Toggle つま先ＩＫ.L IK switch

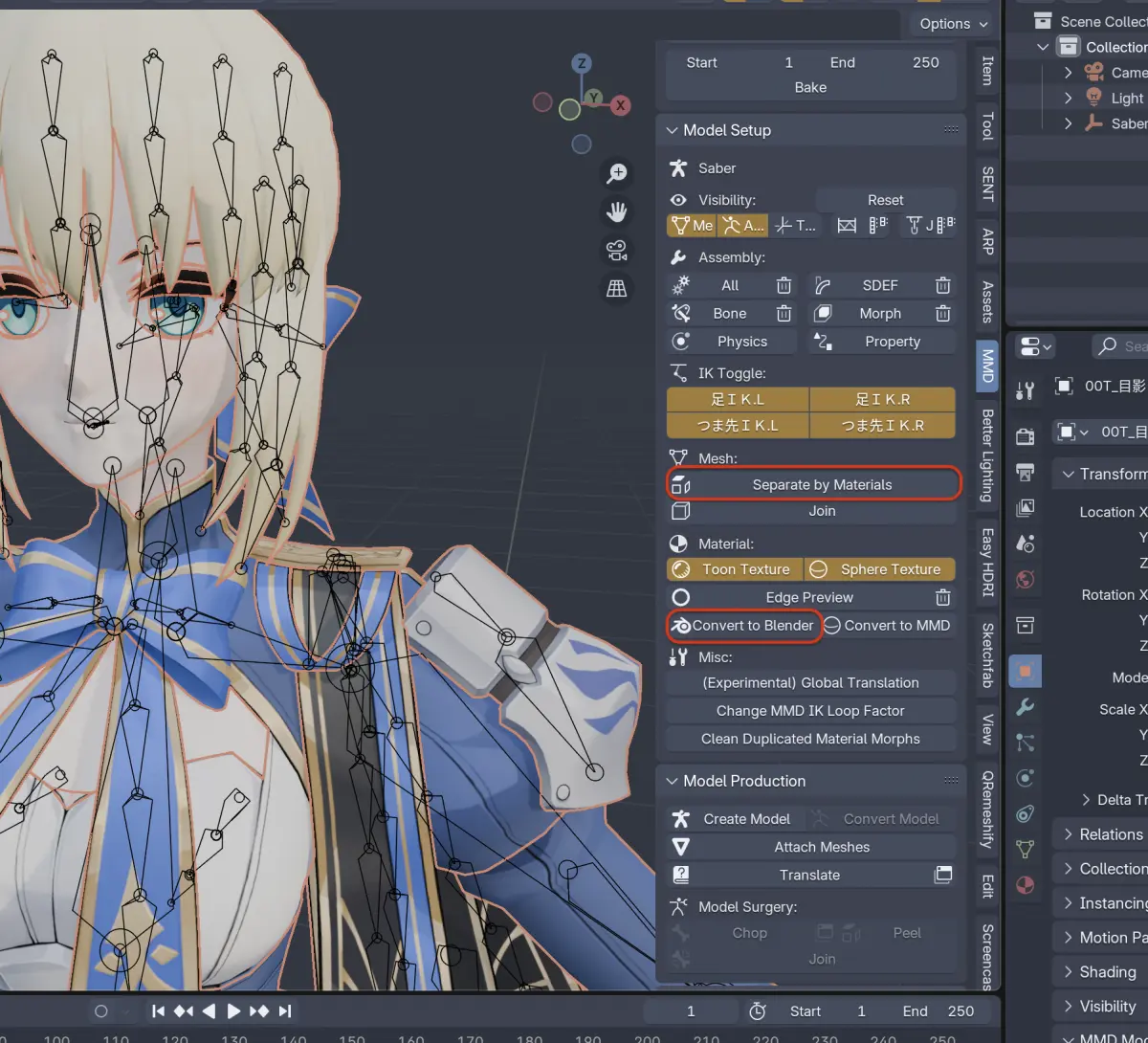[x=739, y=425]
